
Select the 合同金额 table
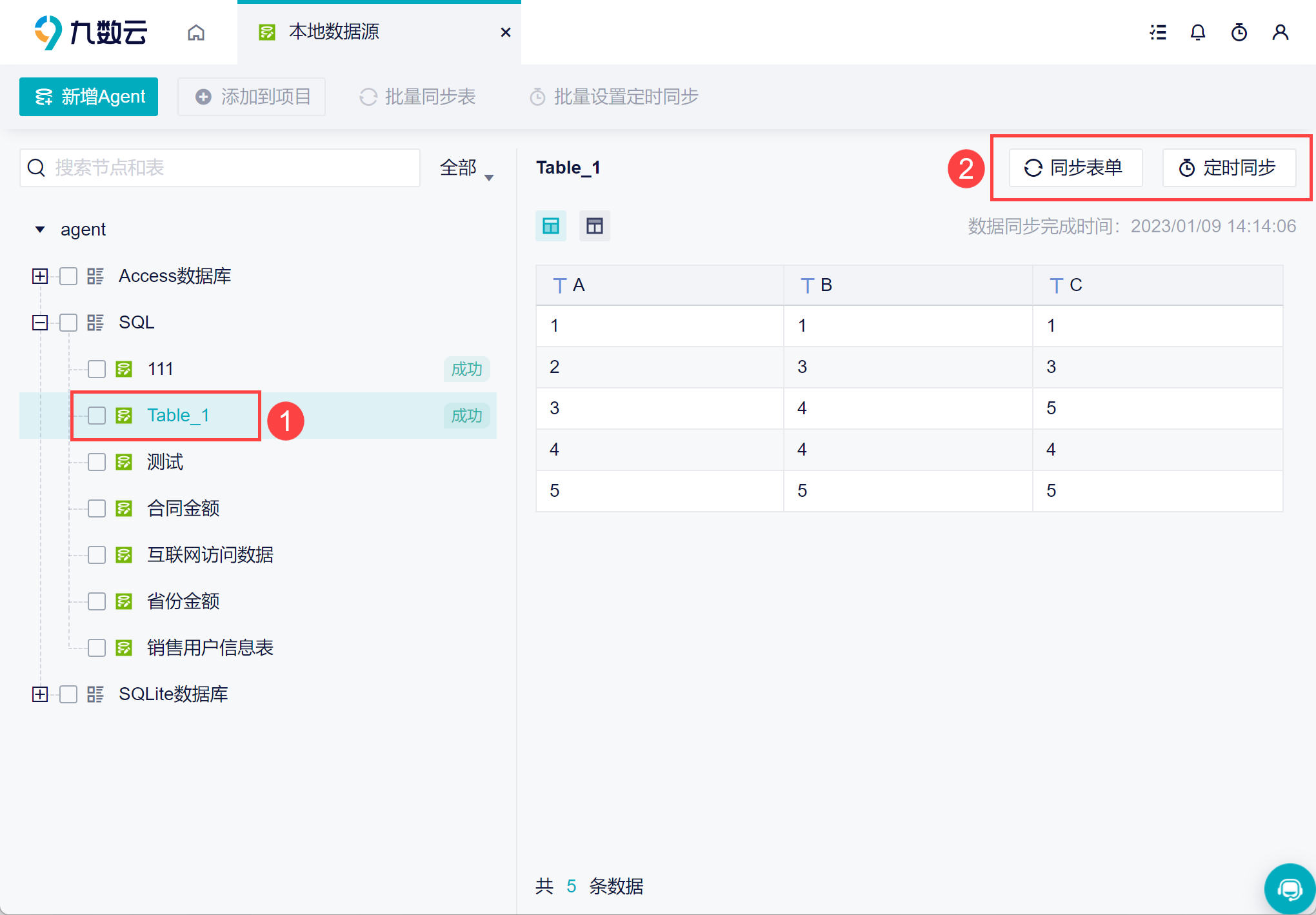point(183,508)
